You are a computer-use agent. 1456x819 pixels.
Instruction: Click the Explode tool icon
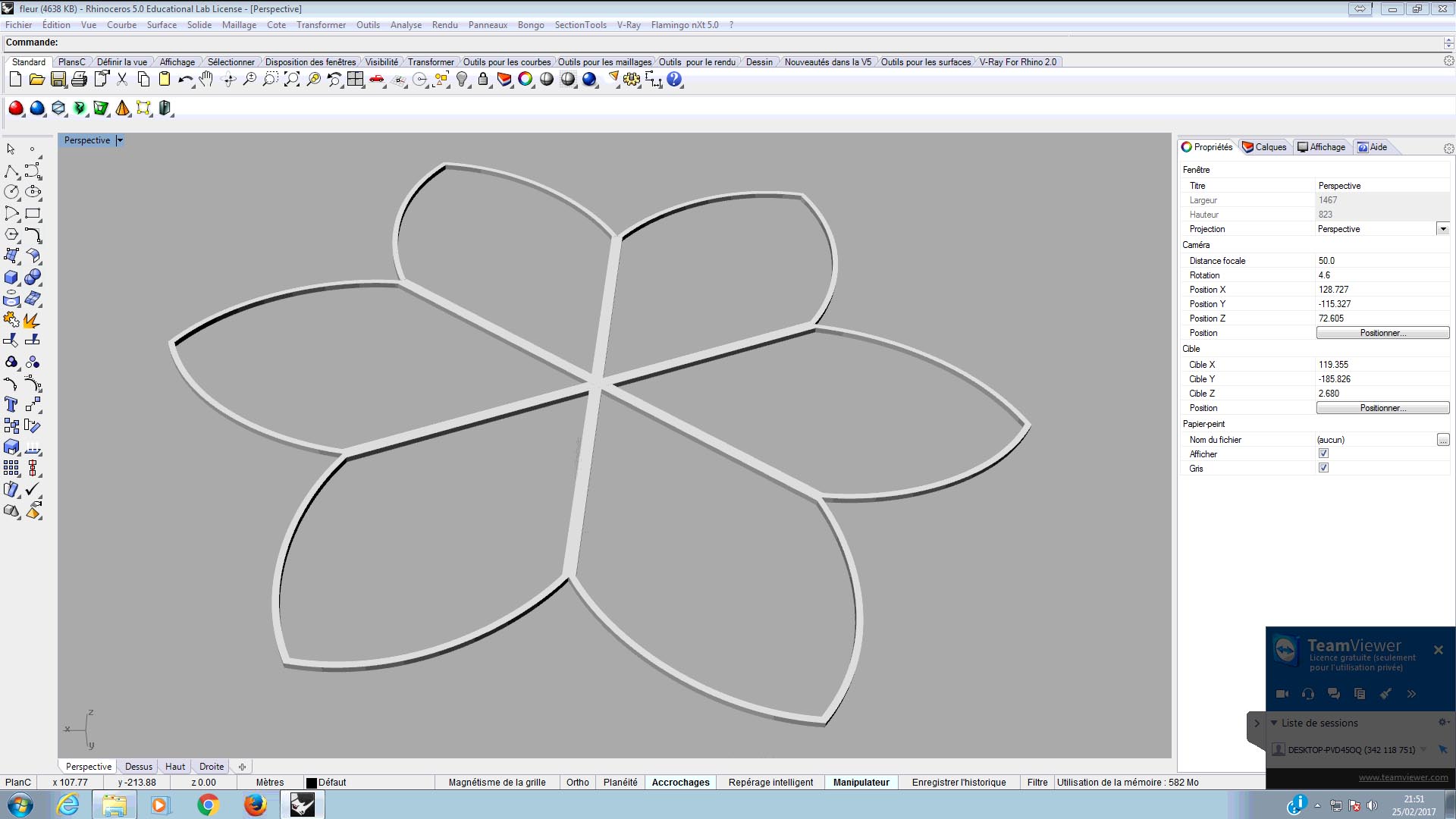[33, 320]
